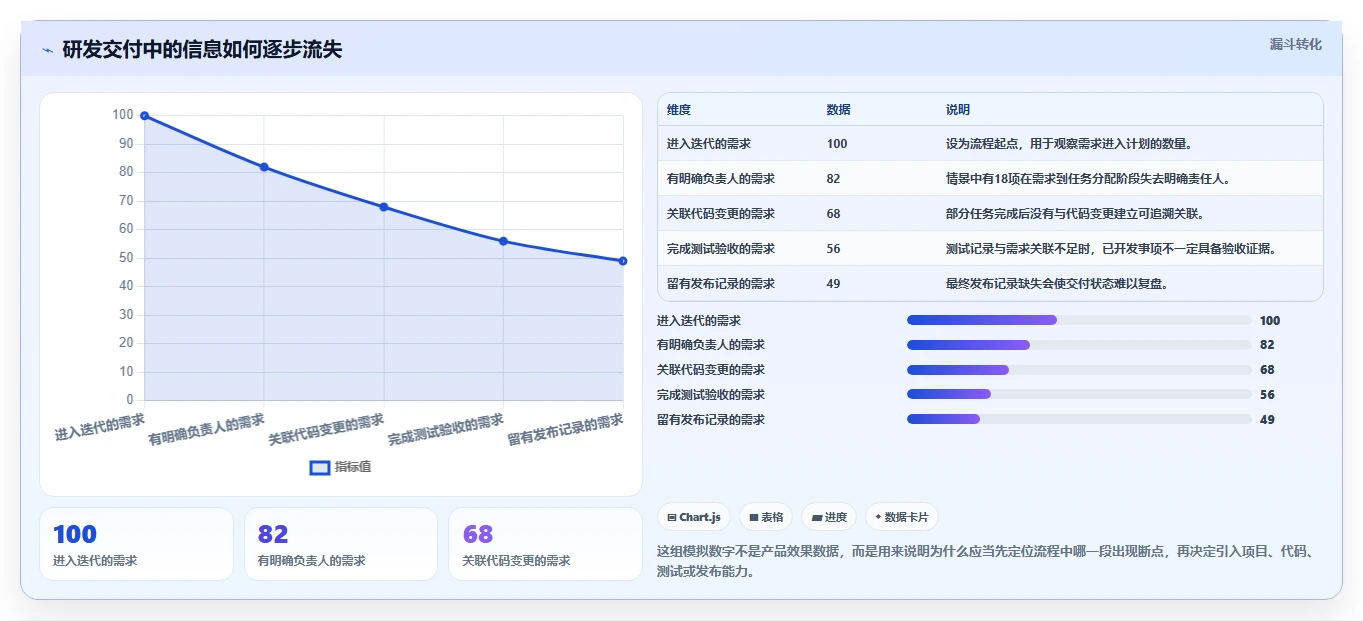
Task: Click the progress bar for 进入迭代的需求
Action: 1079,320
